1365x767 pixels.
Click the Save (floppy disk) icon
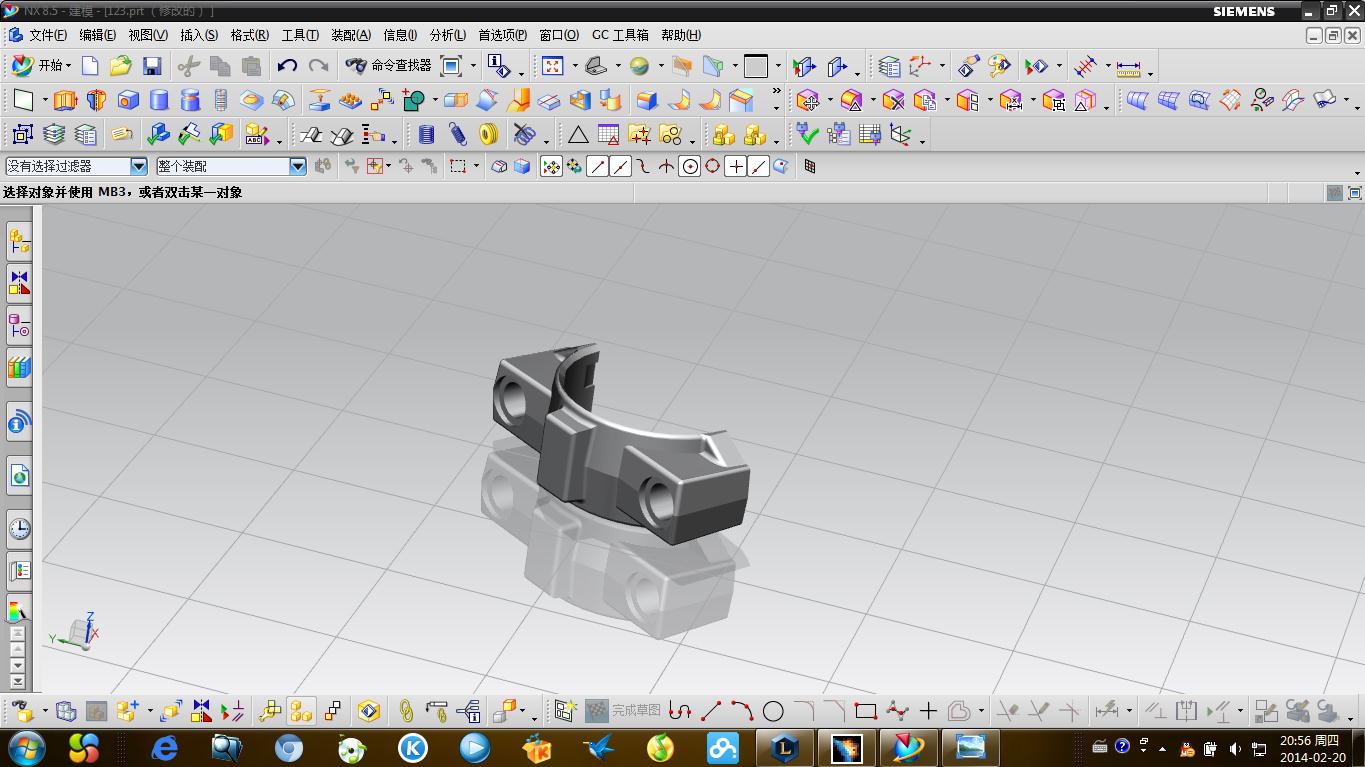coord(152,67)
